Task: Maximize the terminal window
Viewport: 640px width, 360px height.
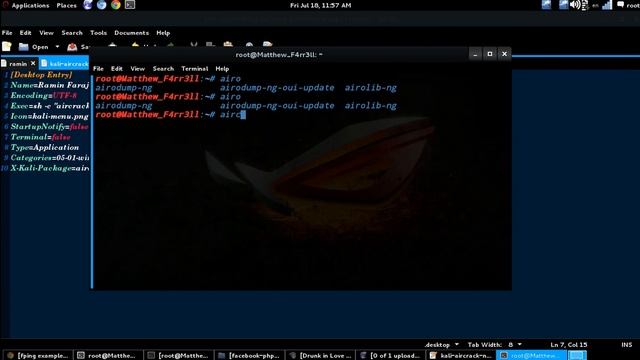Action: coord(490,54)
